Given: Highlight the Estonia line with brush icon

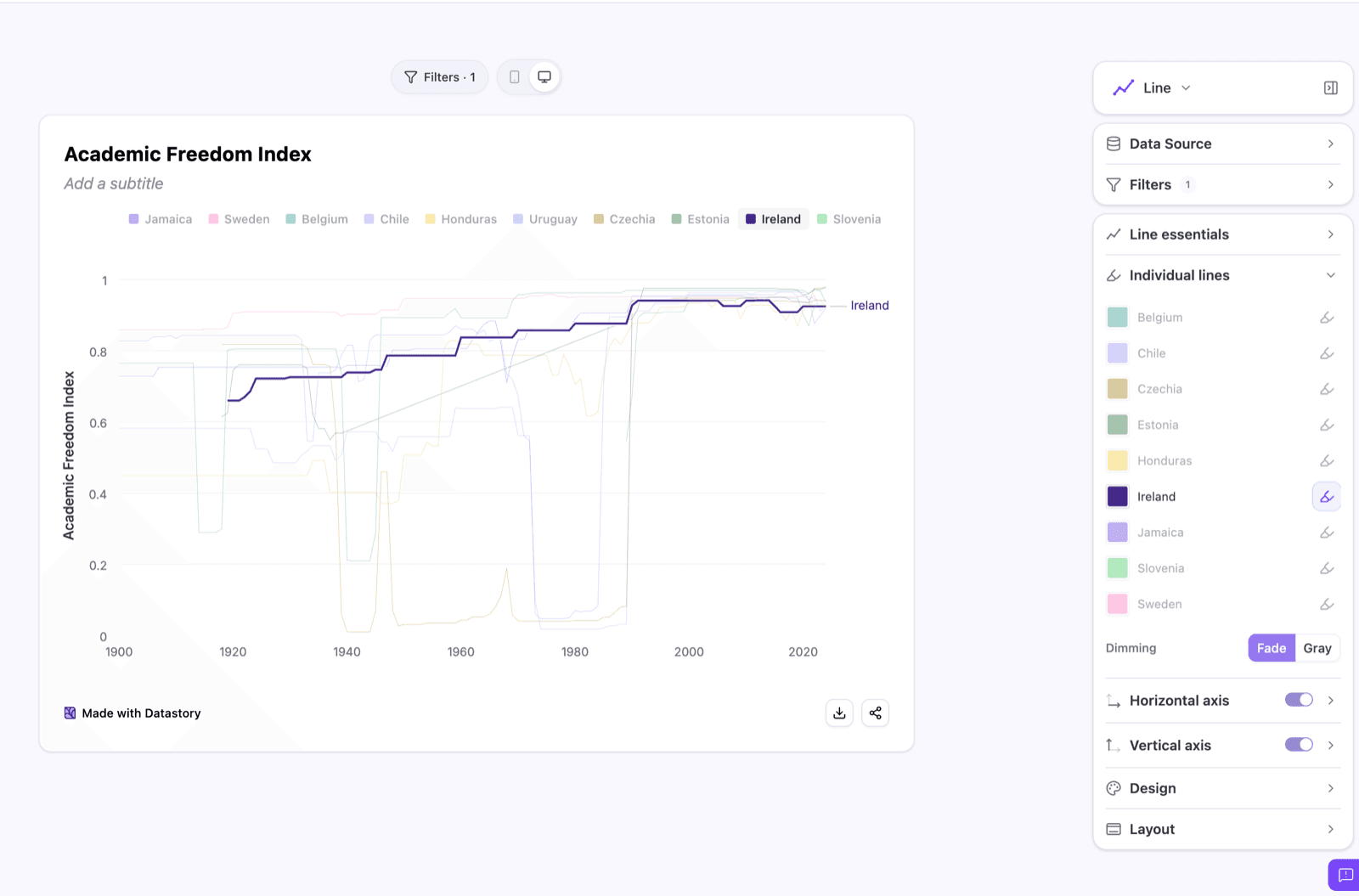Looking at the screenshot, I should click(1327, 425).
